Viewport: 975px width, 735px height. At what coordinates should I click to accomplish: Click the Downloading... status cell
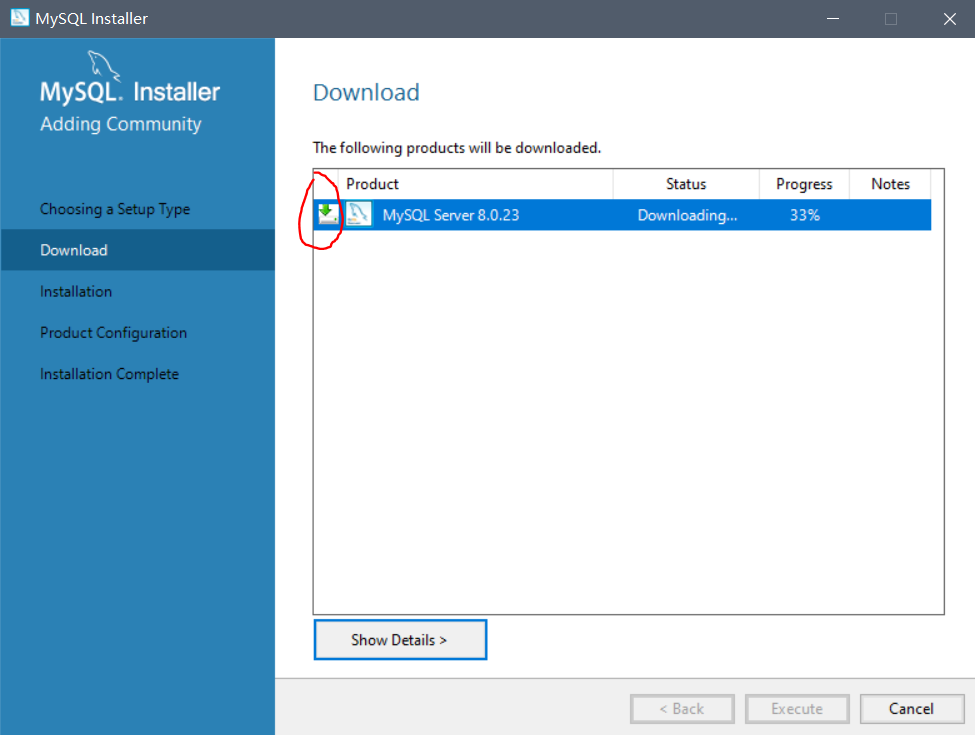click(x=687, y=215)
